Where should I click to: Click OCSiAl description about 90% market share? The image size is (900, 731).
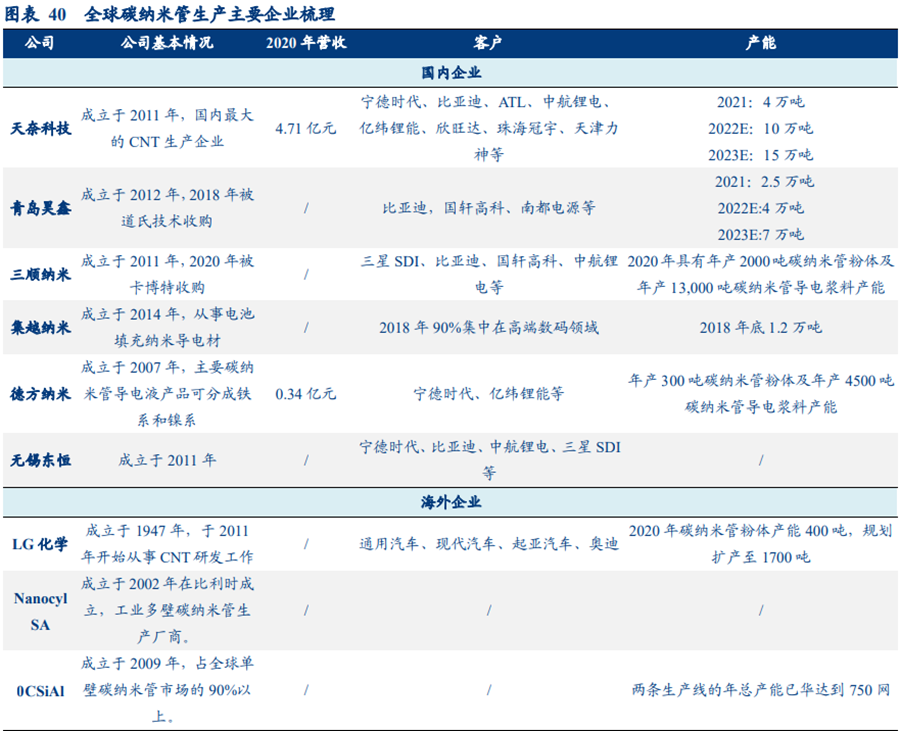click(x=167, y=690)
